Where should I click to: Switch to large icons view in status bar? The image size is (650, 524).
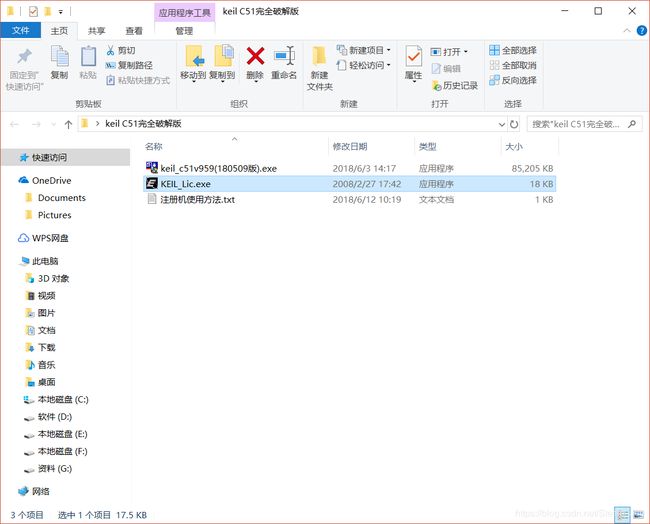tap(638, 515)
